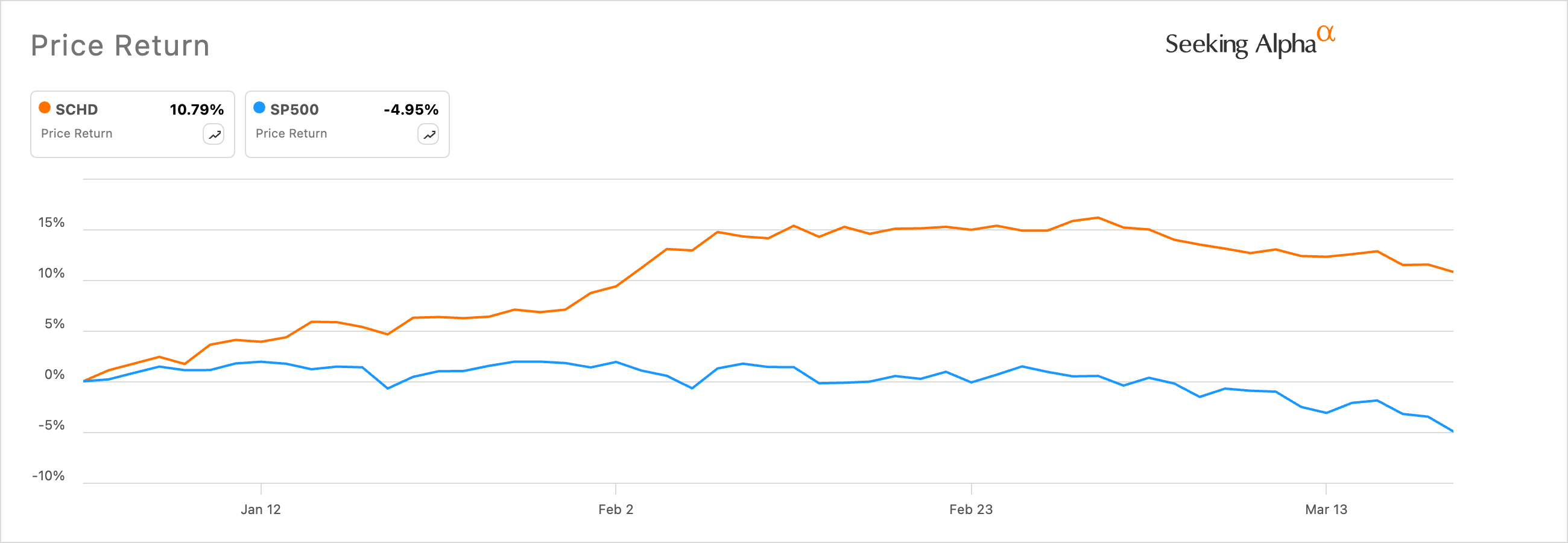Select the Feb 23 date marker
The height and width of the screenshot is (543, 1568).
tap(971, 510)
